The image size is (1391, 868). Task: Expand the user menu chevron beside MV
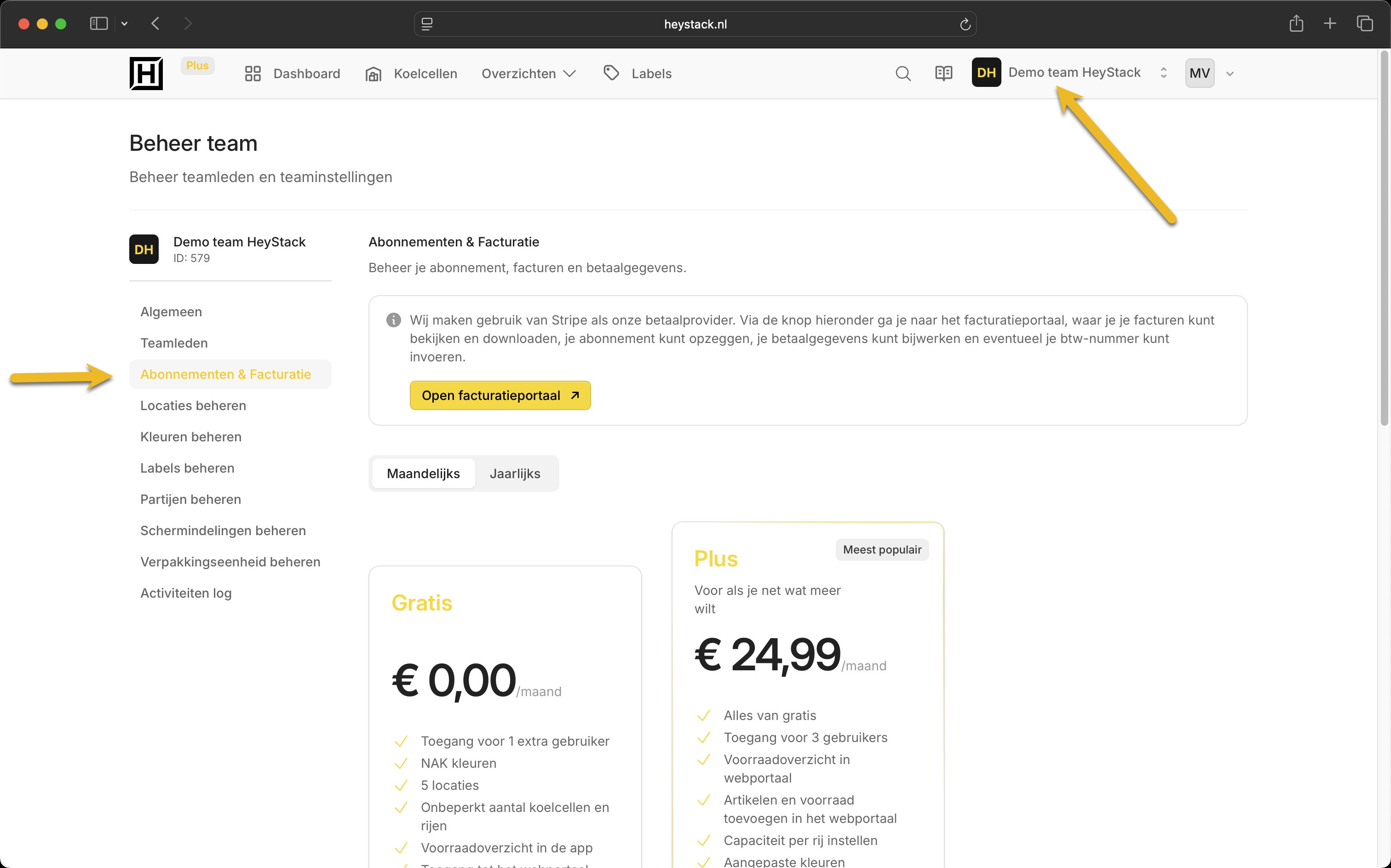[1229, 74]
